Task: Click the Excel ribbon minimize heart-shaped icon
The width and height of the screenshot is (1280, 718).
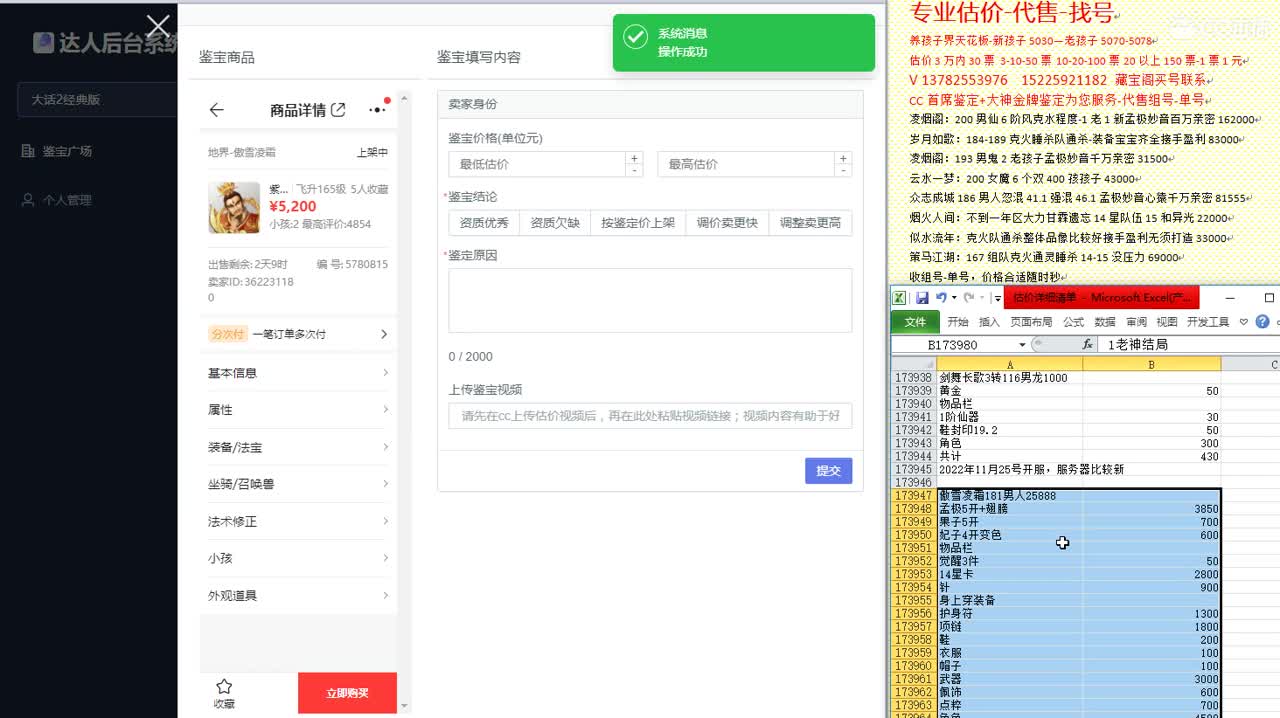Action: pyautogui.click(x=1244, y=322)
